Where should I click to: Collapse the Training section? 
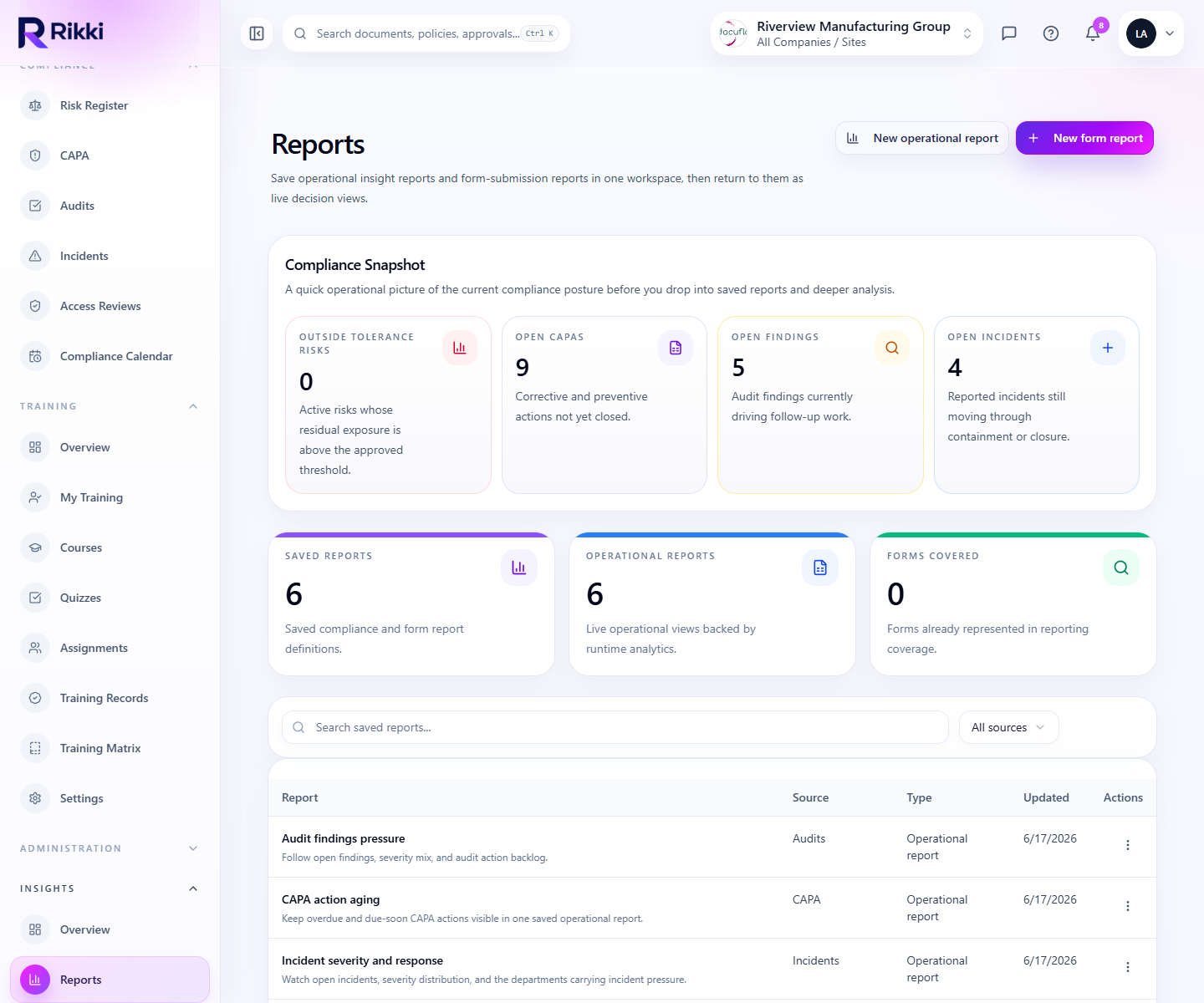tap(193, 406)
